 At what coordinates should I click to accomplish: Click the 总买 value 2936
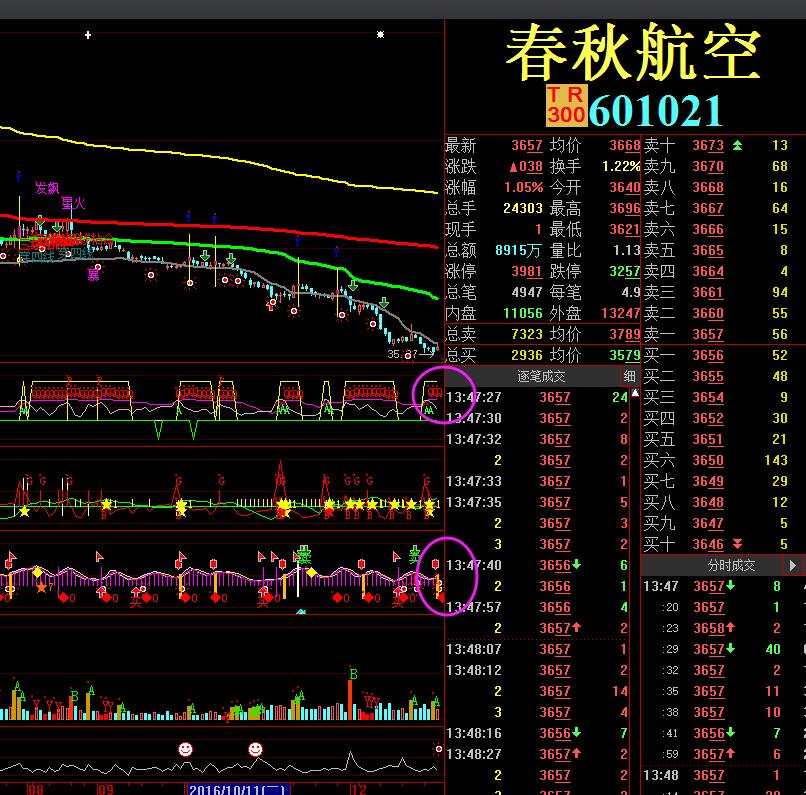[527, 355]
